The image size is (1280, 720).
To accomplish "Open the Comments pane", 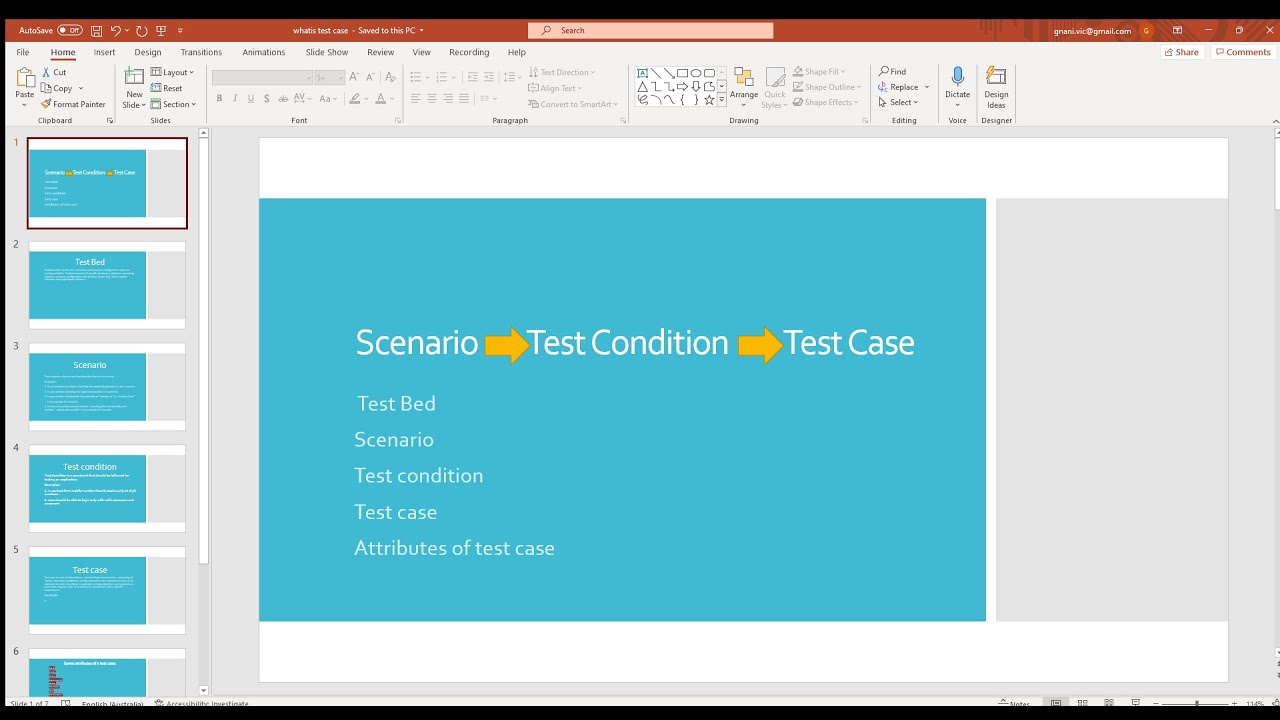I will coord(1243,52).
